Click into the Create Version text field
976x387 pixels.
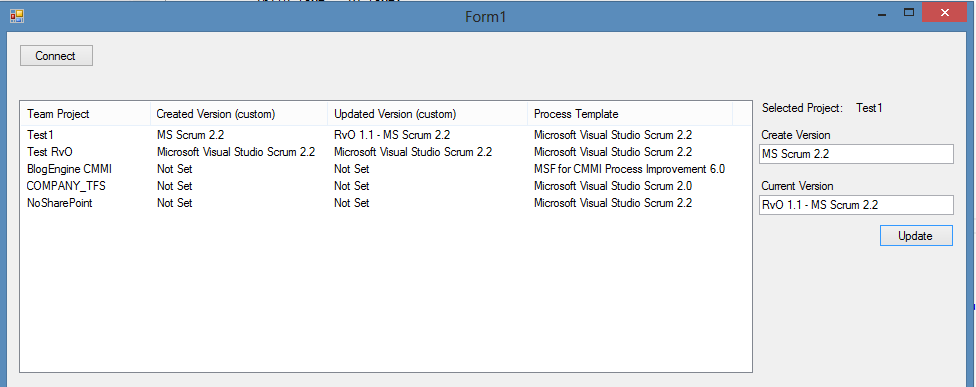[856, 154]
